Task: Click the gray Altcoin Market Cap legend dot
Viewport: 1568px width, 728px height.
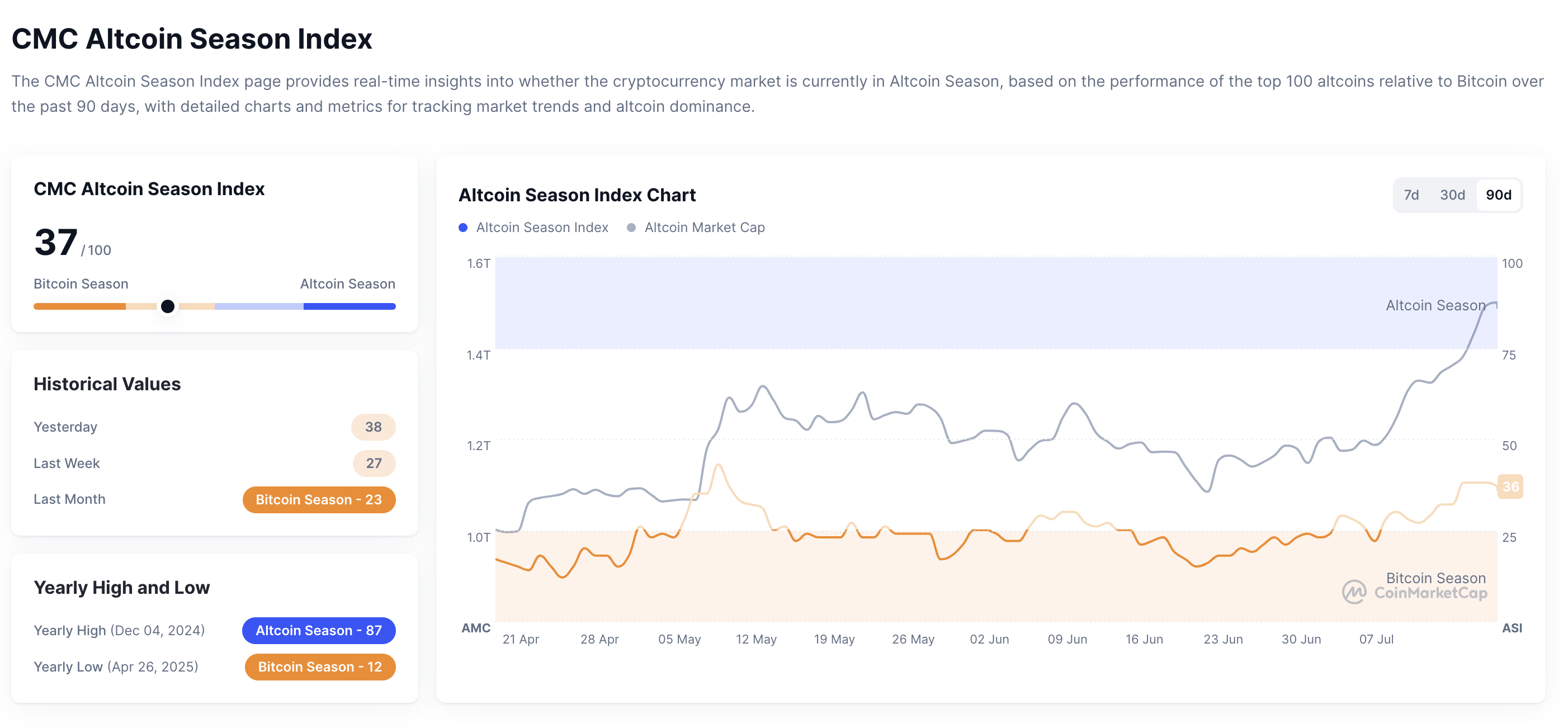Action: [x=631, y=227]
